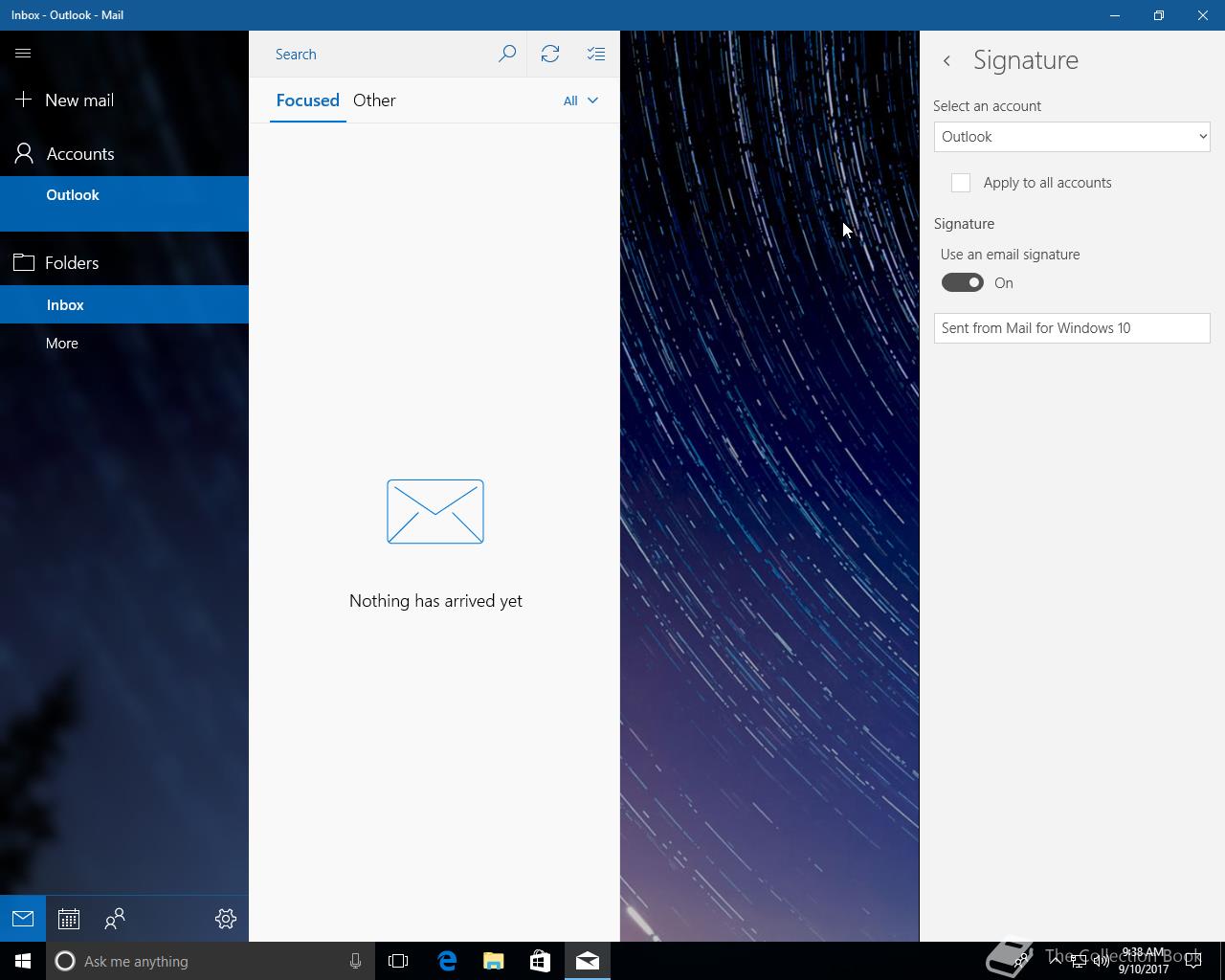
Task: Open the Windows Start menu
Action: tap(23, 961)
